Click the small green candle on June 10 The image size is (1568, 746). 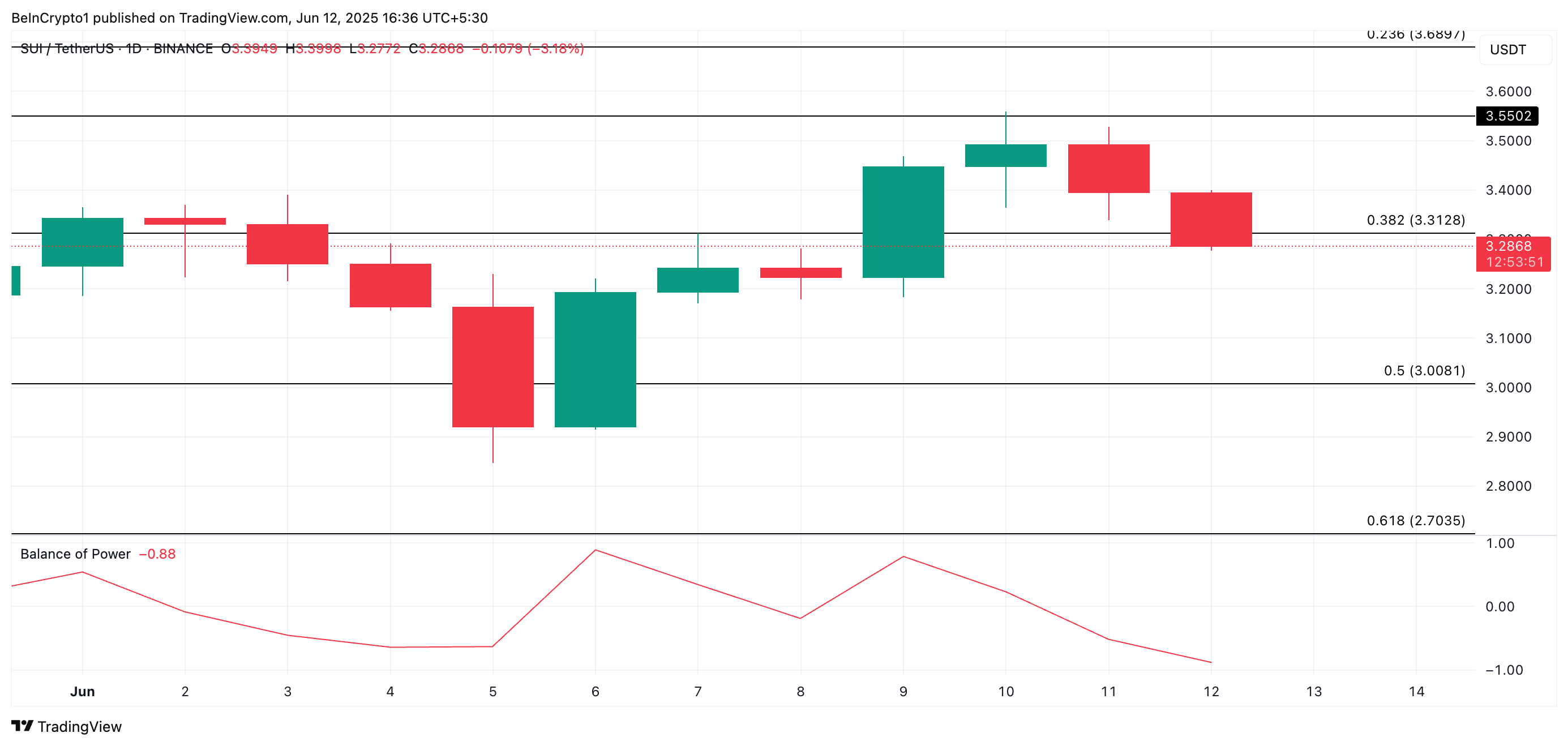click(1005, 155)
